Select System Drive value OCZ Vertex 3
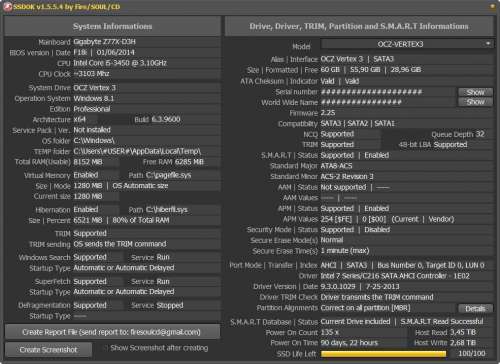Image resolution: width=500 pixels, height=364 pixels. (x=94, y=88)
